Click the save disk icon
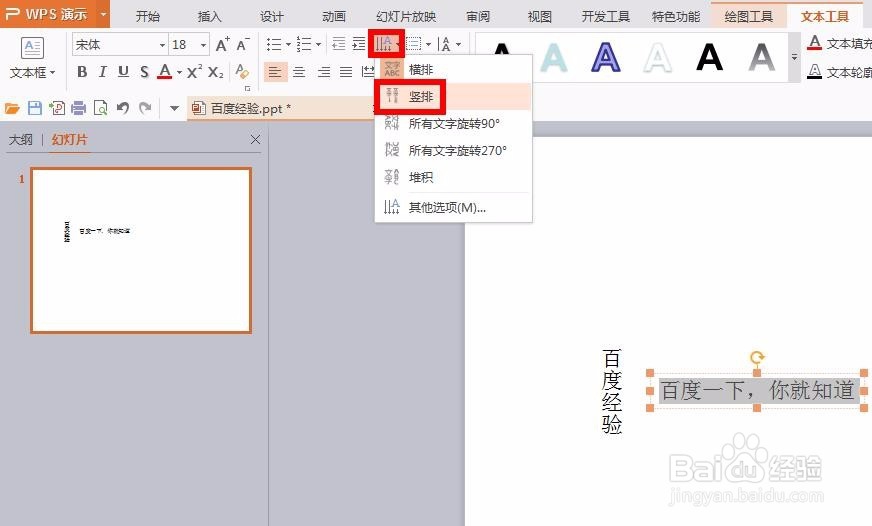 point(34,108)
